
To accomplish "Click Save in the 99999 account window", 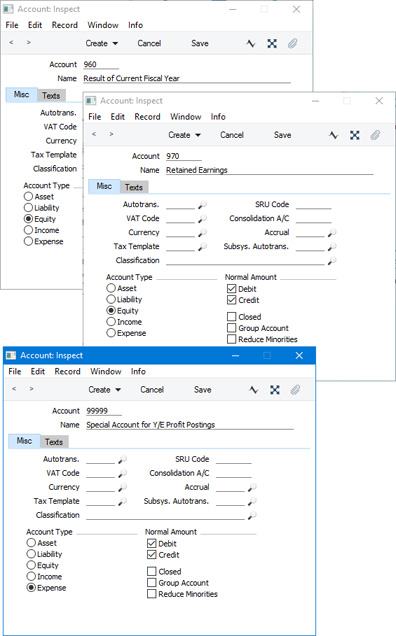I will coord(202,390).
